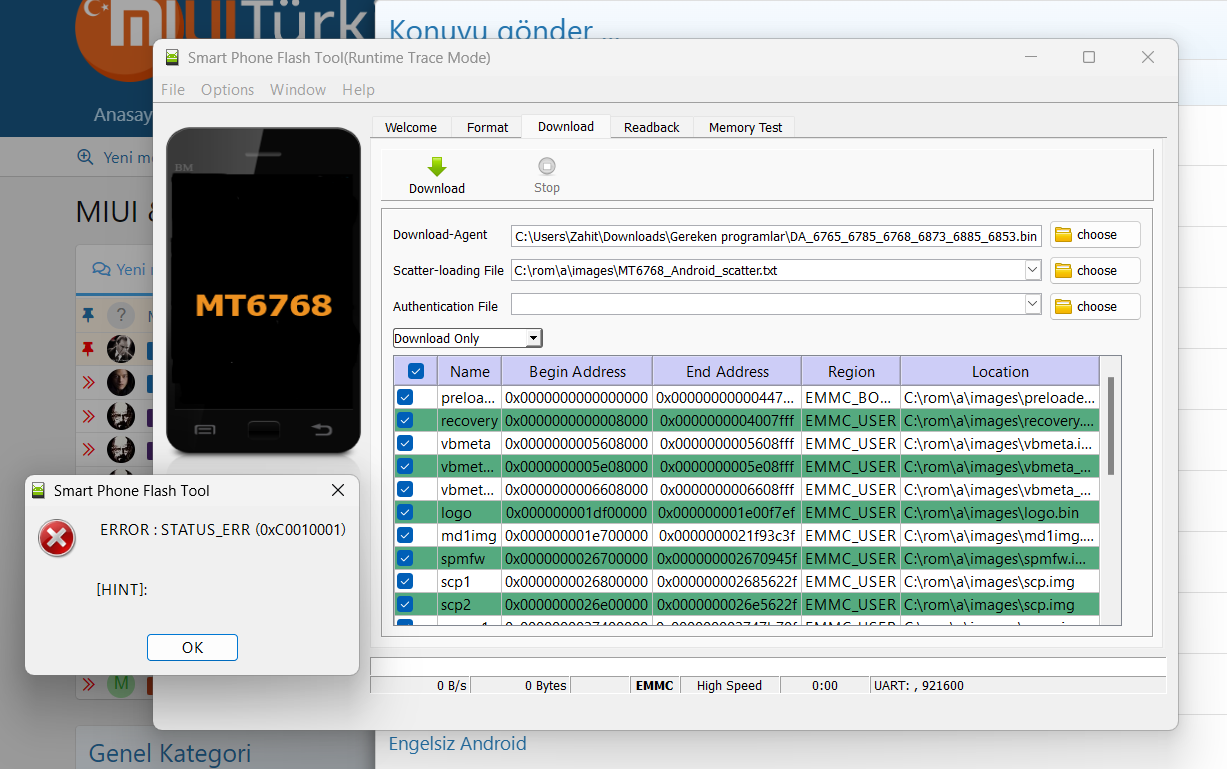Click the Genel Kategori heading on webpage
The image size is (1227, 769).
tap(170, 753)
